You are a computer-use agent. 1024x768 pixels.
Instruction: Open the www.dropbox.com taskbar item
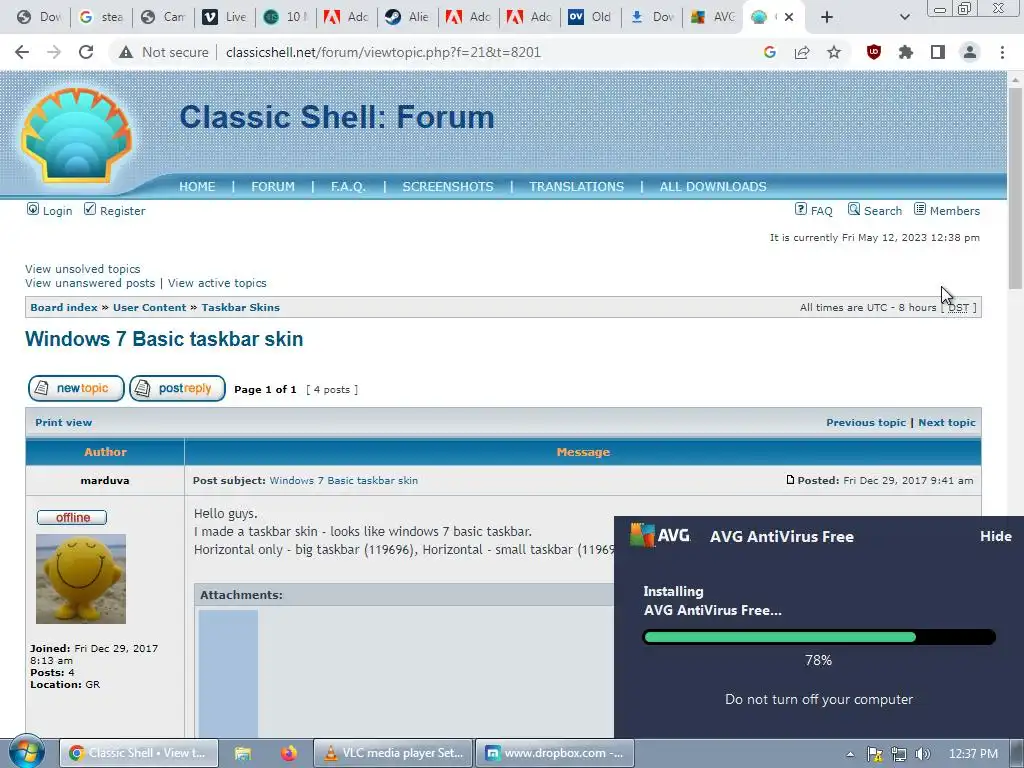coord(554,753)
